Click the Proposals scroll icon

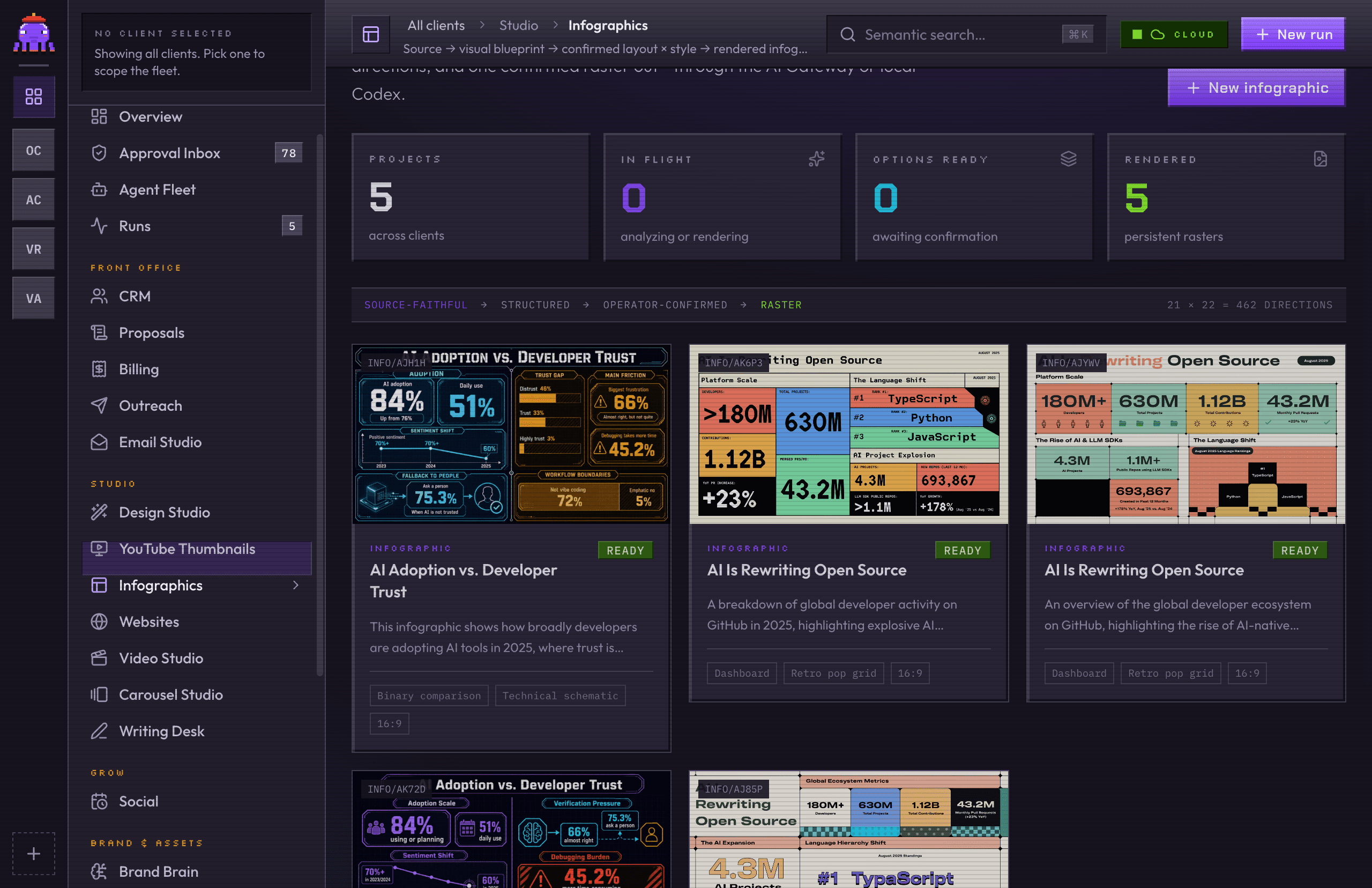pos(99,332)
